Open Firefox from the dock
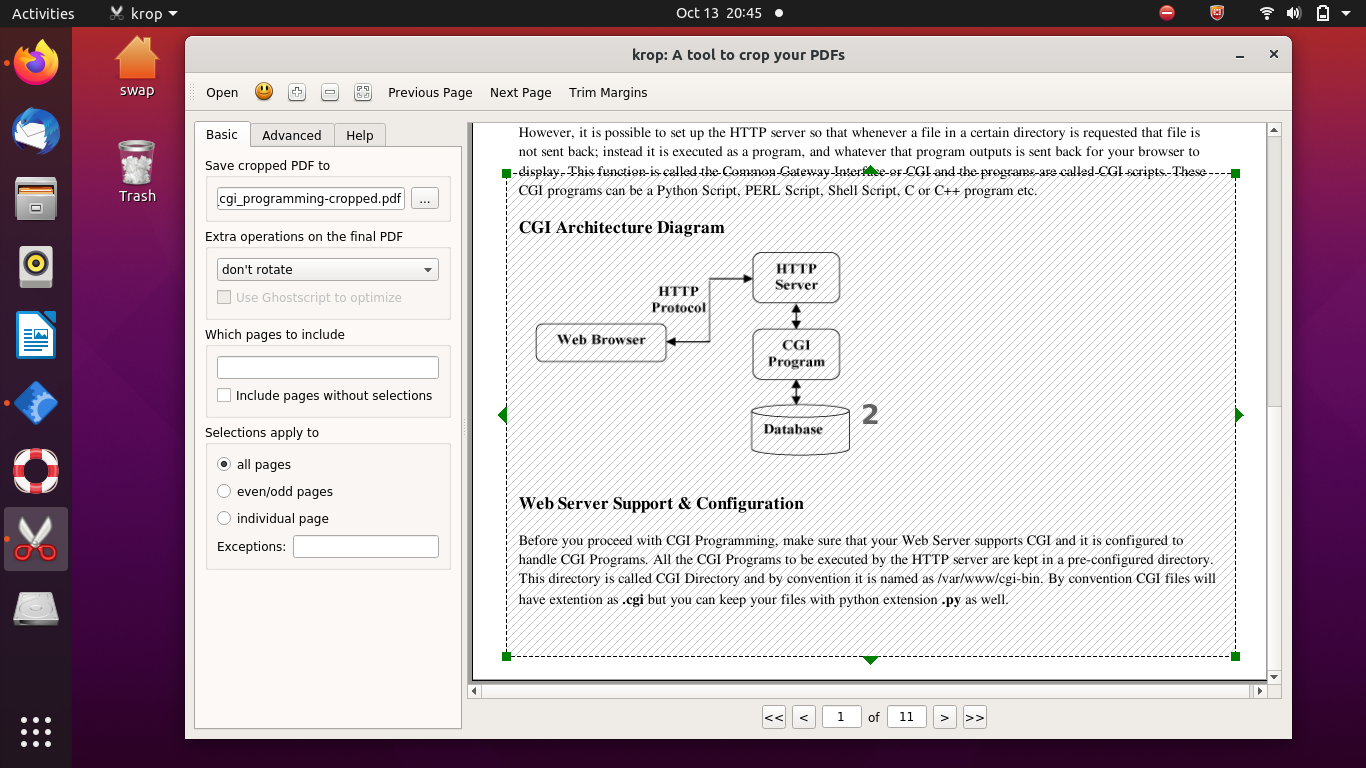Screen dimensions: 1366x768 (x=36, y=65)
